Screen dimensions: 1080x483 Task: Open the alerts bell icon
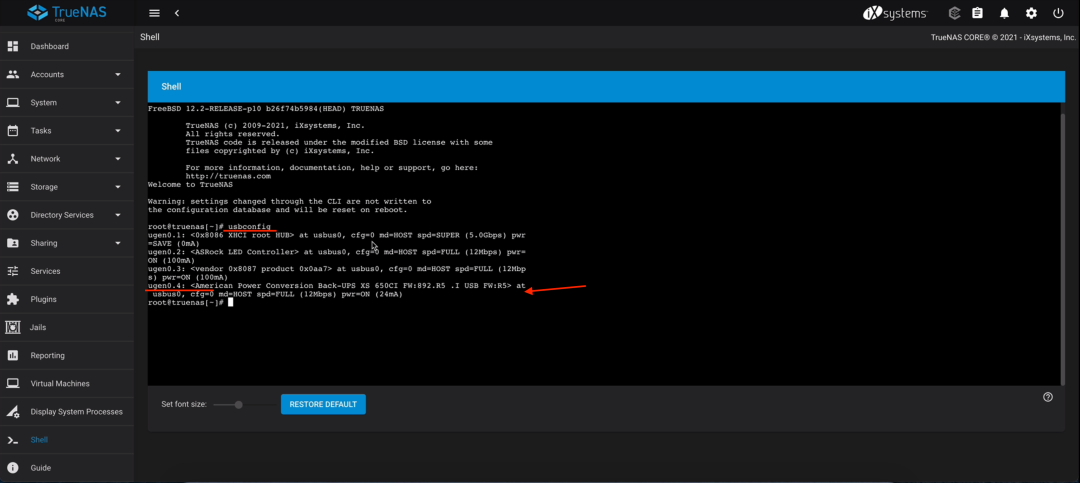click(1004, 13)
